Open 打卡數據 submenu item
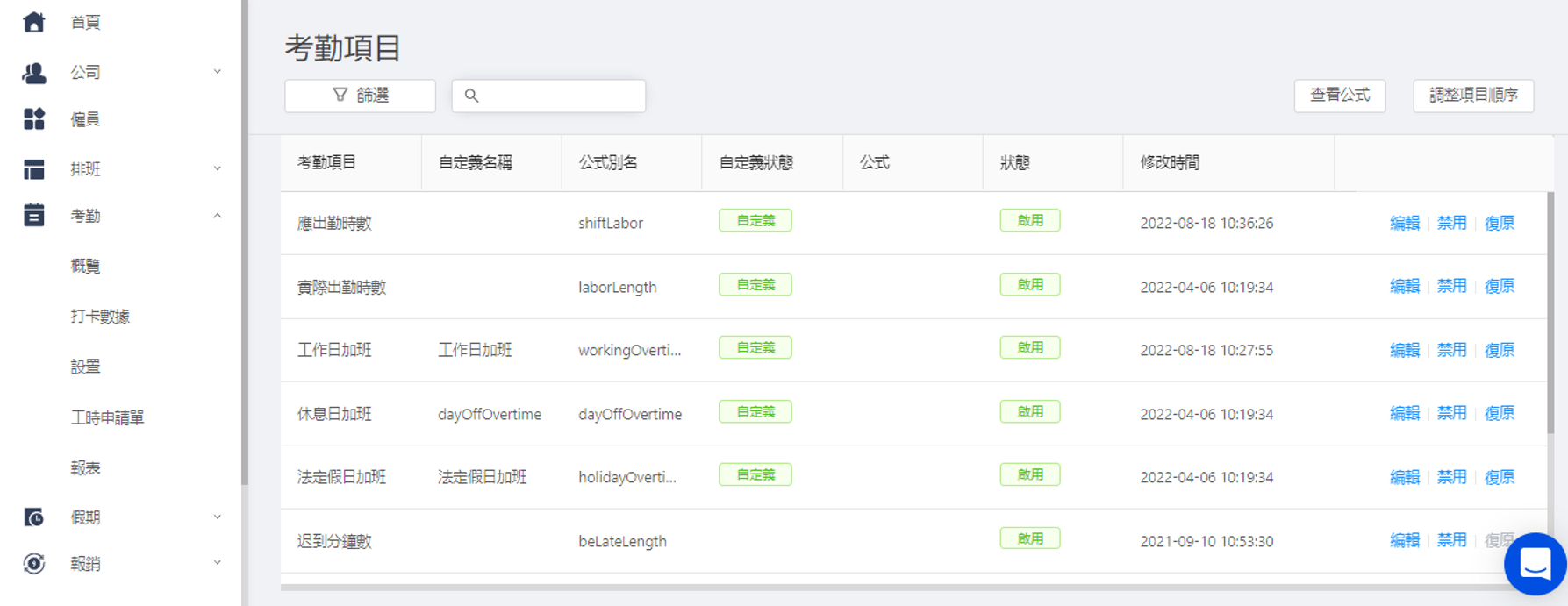 coord(100,317)
